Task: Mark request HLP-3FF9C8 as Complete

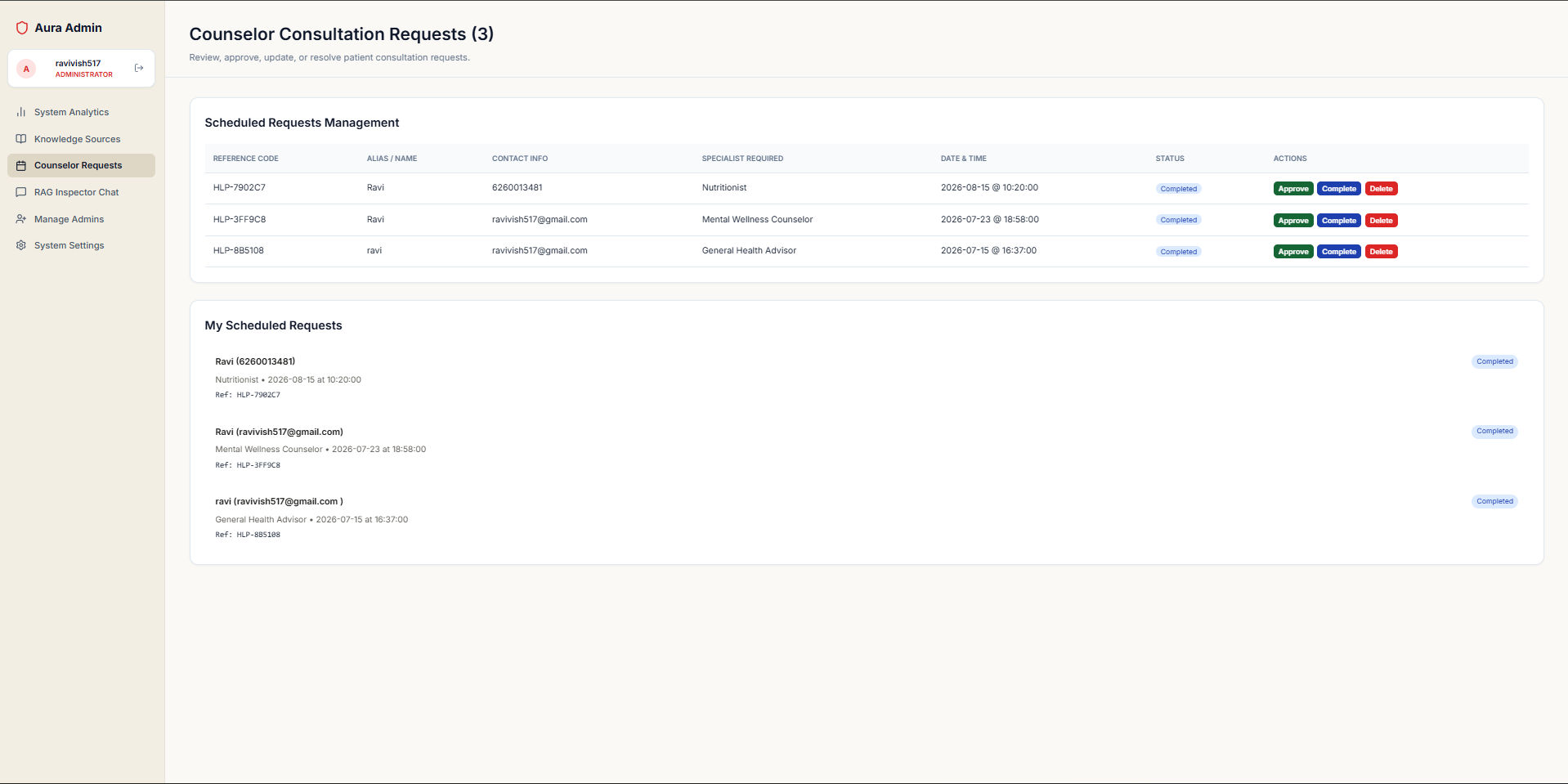Action: (1338, 221)
